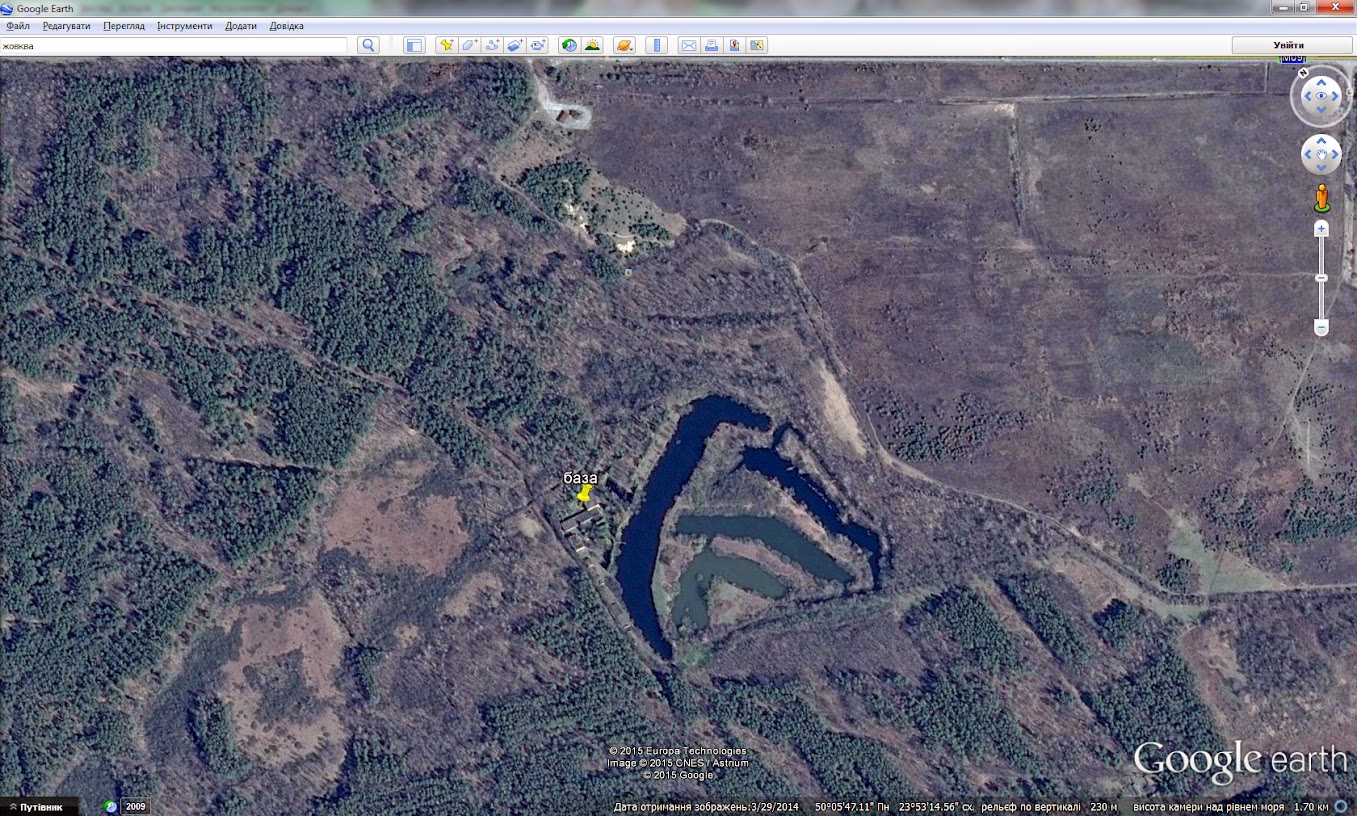
Task: Click View in Google Maps icon
Action: [x=757, y=45]
